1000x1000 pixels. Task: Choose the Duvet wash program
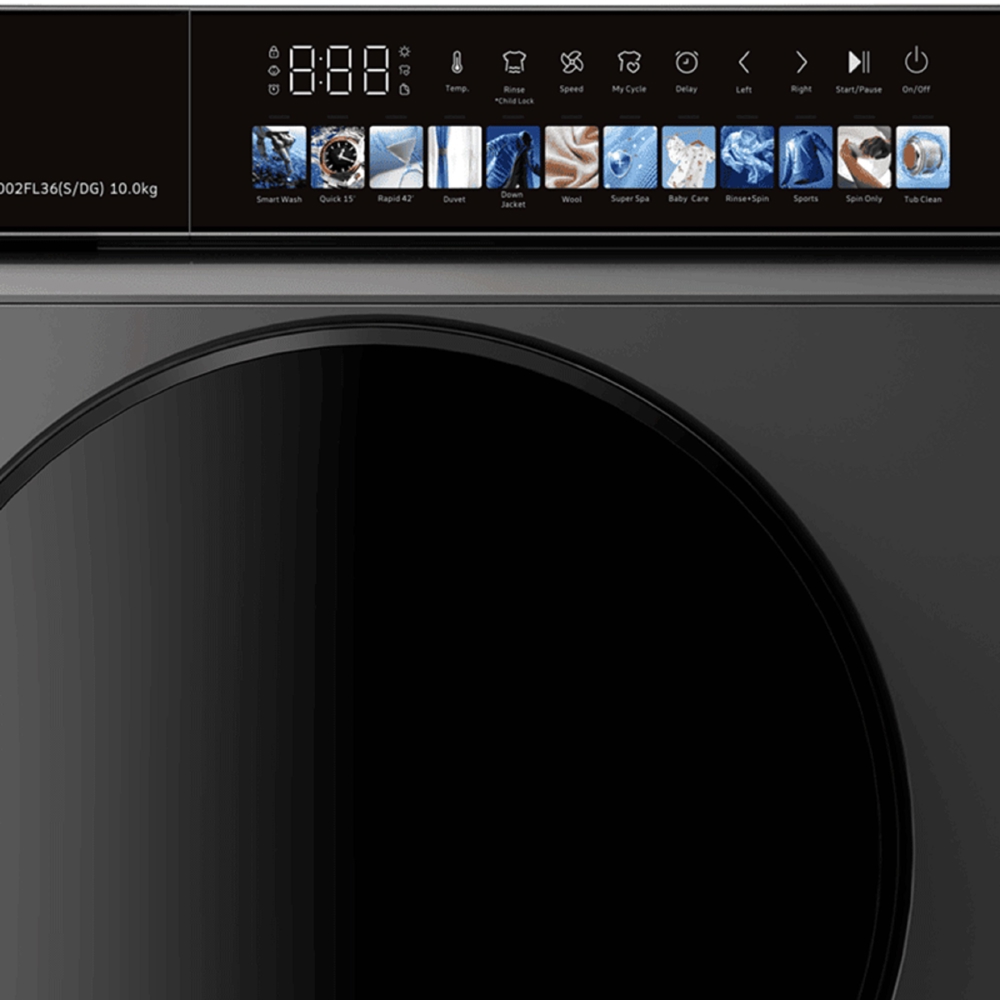click(x=454, y=157)
